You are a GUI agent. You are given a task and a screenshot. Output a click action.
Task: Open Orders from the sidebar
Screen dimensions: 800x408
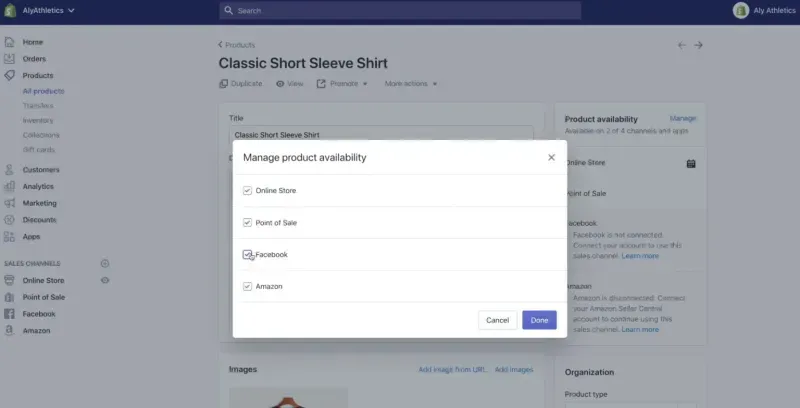(34, 59)
